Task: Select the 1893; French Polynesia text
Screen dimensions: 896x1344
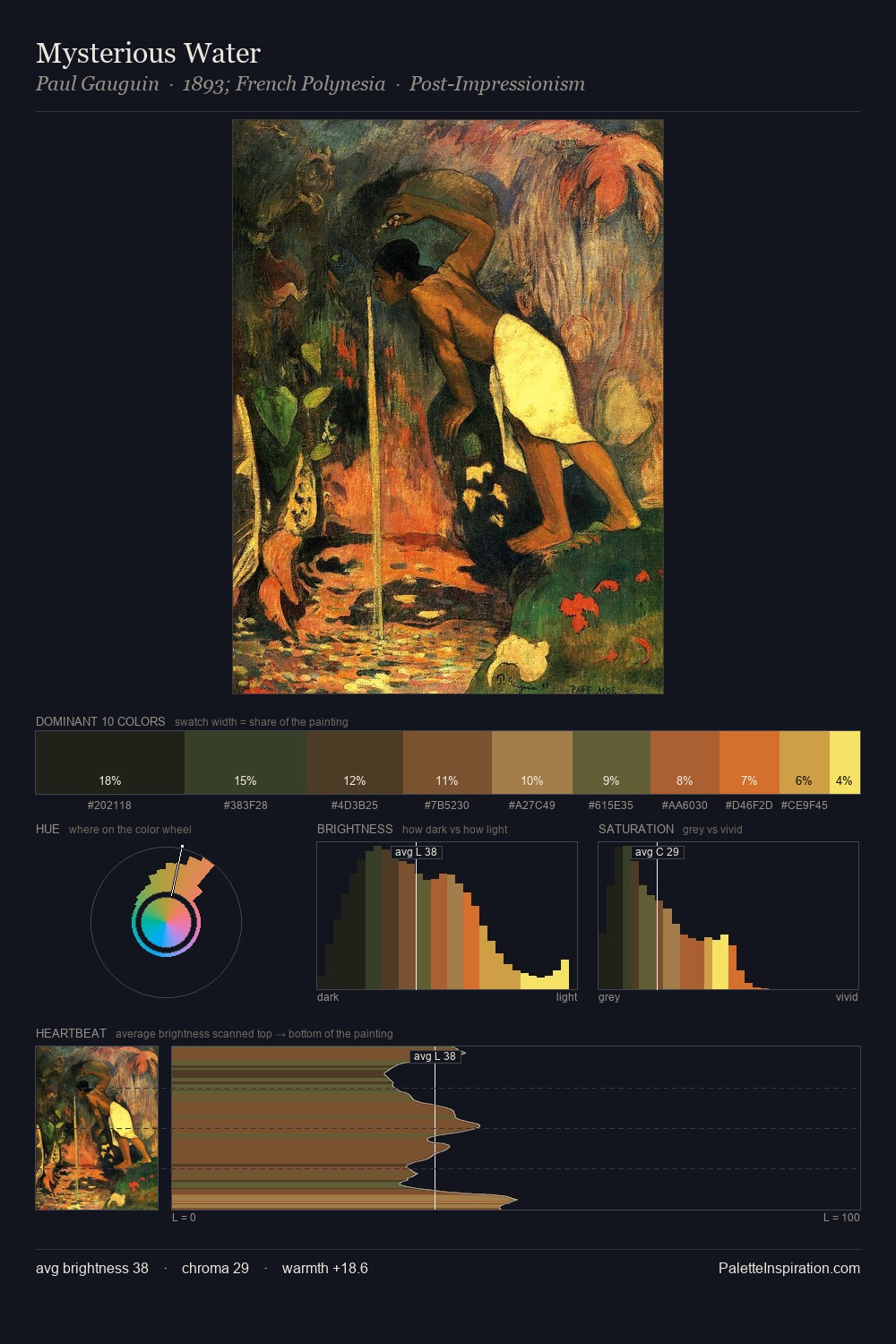Action: 284,84
